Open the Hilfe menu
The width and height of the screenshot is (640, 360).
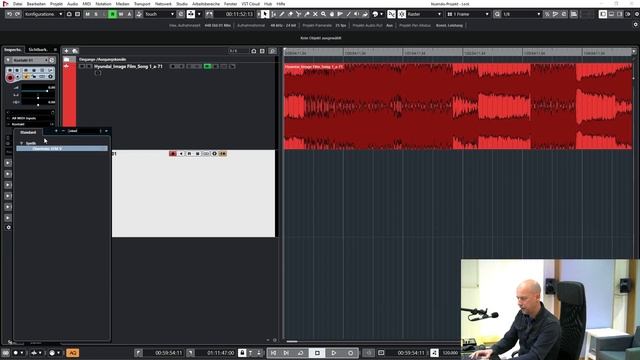click(x=281, y=4)
